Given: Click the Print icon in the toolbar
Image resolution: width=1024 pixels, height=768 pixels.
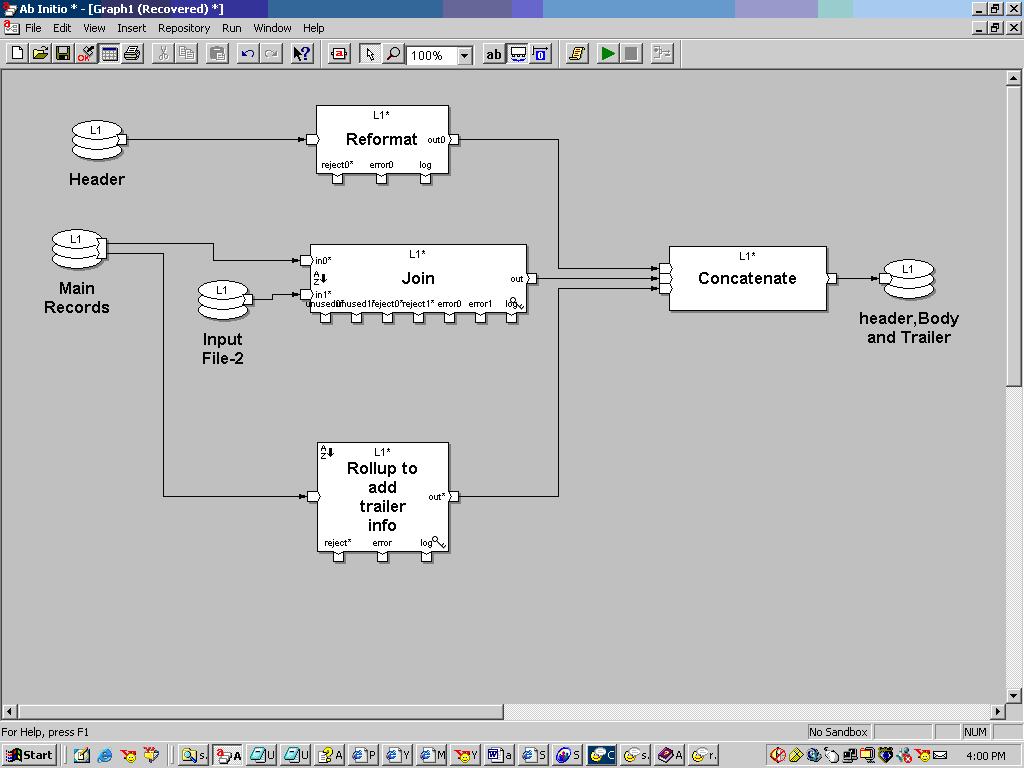Looking at the screenshot, I should [x=133, y=54].
